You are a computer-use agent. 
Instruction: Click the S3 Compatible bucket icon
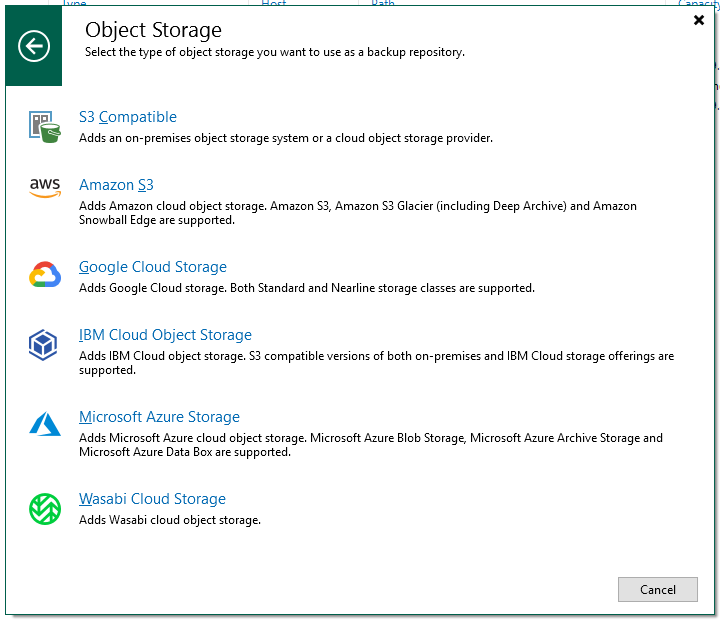coord(45,127)
